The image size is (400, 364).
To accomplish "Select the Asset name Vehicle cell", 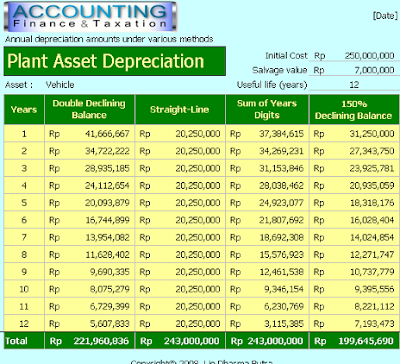I will click(60, 85).
